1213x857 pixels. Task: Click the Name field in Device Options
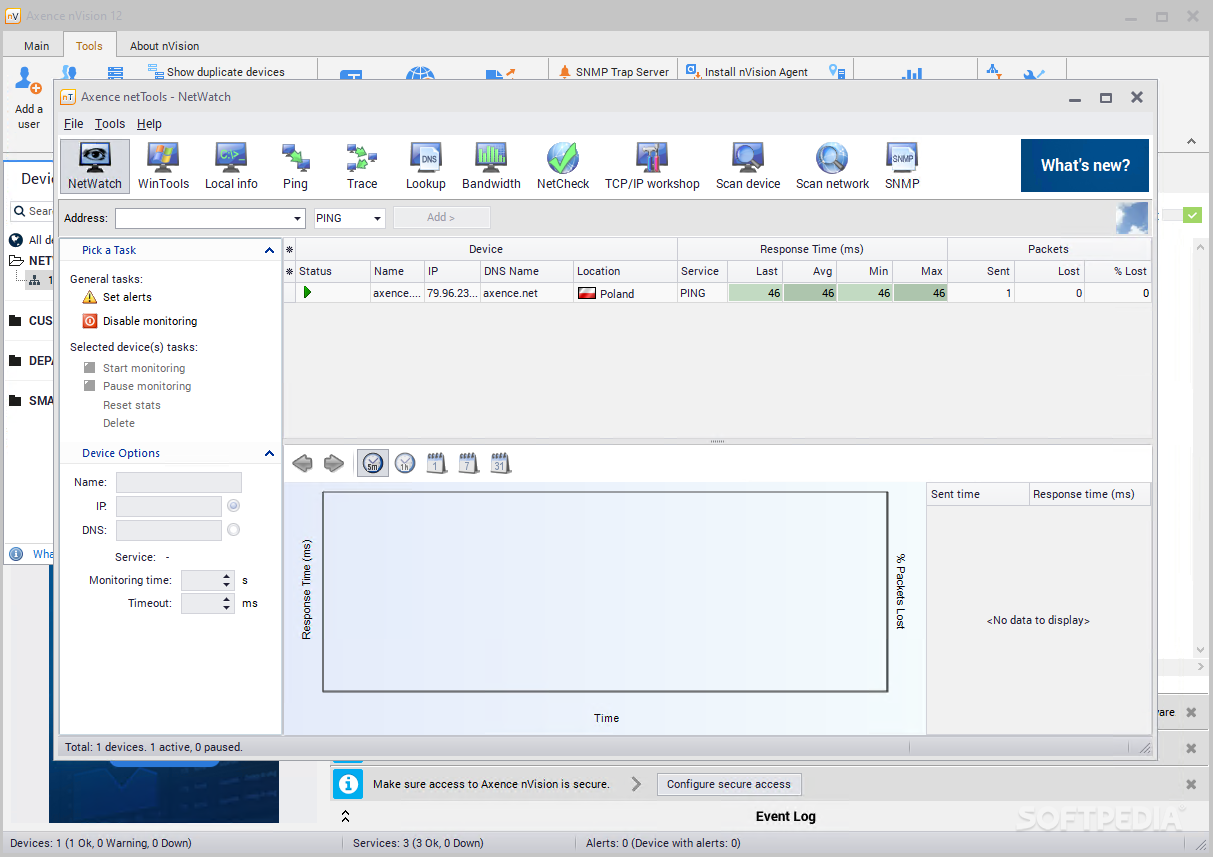coord(179,482)
